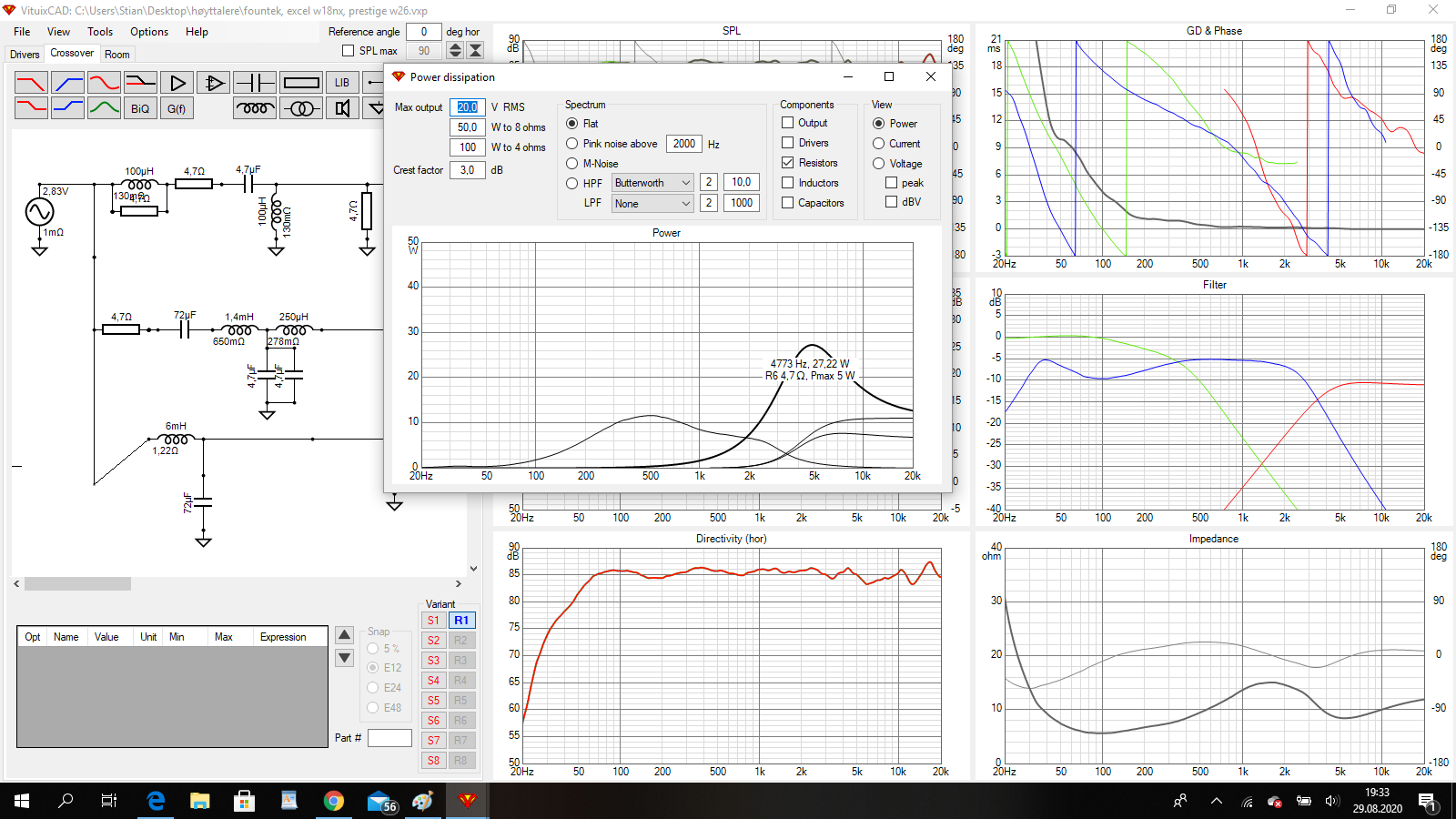Open the LIB component library
1456x819 pixels.
(x=342, y=83)
